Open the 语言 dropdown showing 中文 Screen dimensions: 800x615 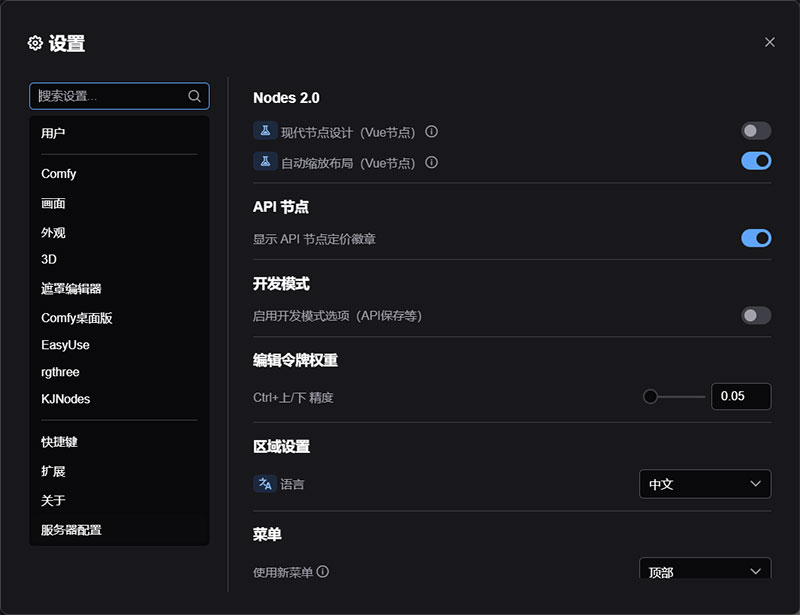(x=704, y=484)
